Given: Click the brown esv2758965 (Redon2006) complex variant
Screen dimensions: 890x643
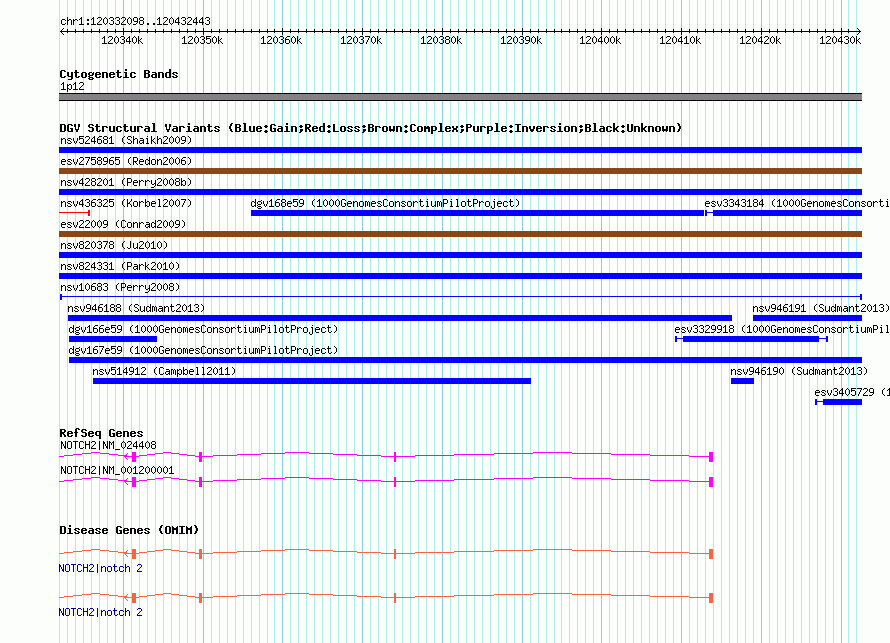Looking at the screenshot, I should [x=460, y=171].
